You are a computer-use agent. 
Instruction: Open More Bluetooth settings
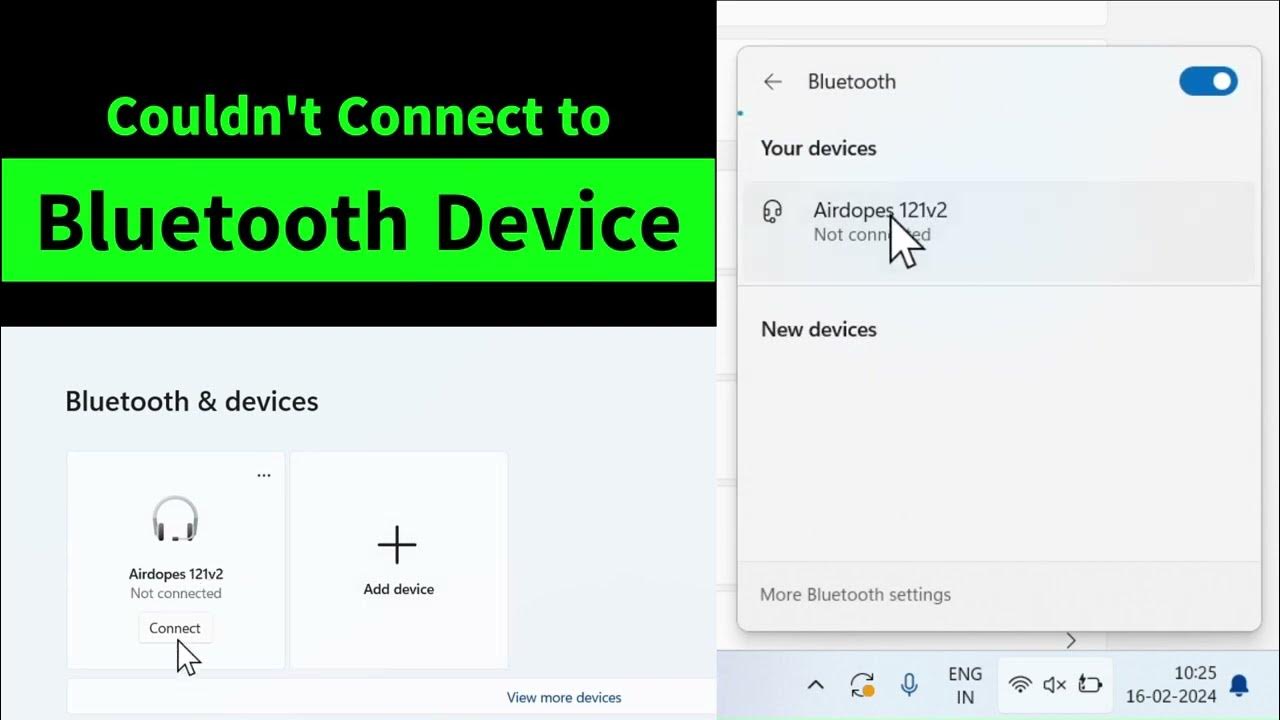855,595
